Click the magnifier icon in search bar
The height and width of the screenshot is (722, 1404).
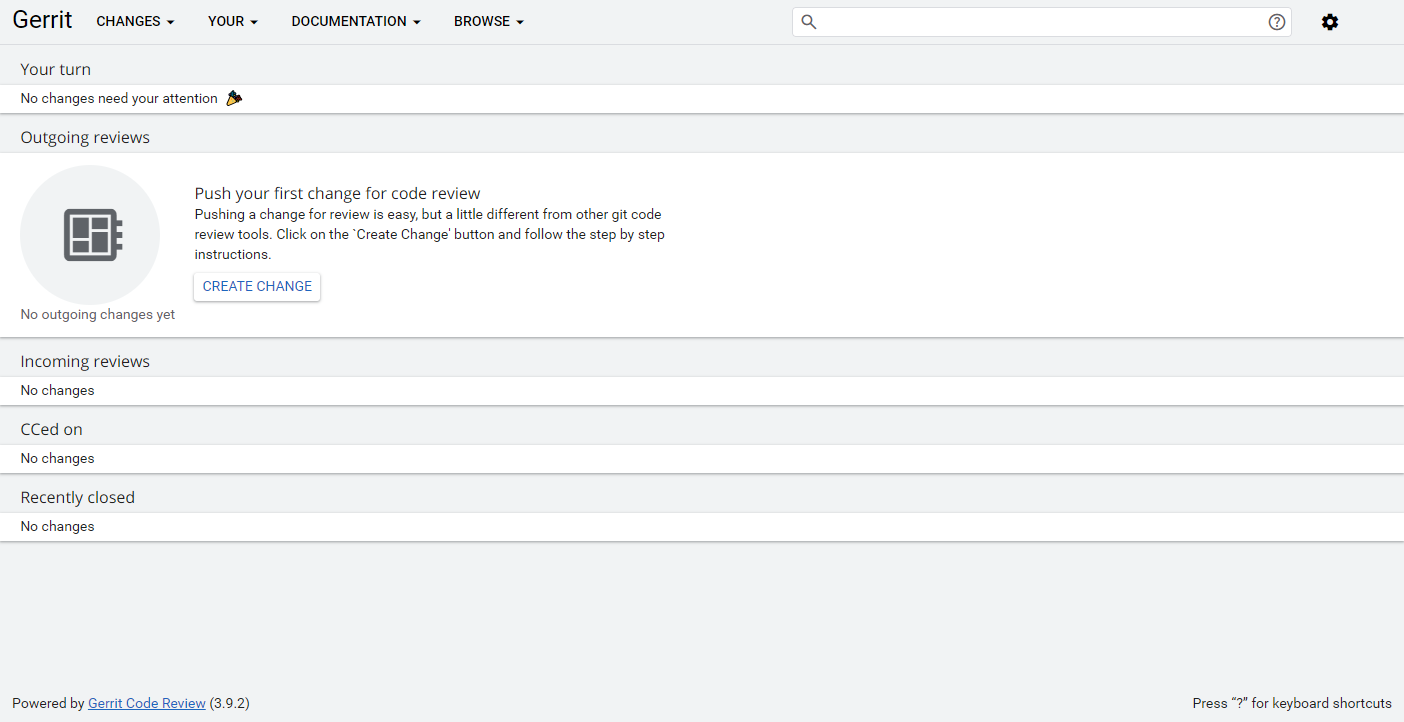[809, 22]
